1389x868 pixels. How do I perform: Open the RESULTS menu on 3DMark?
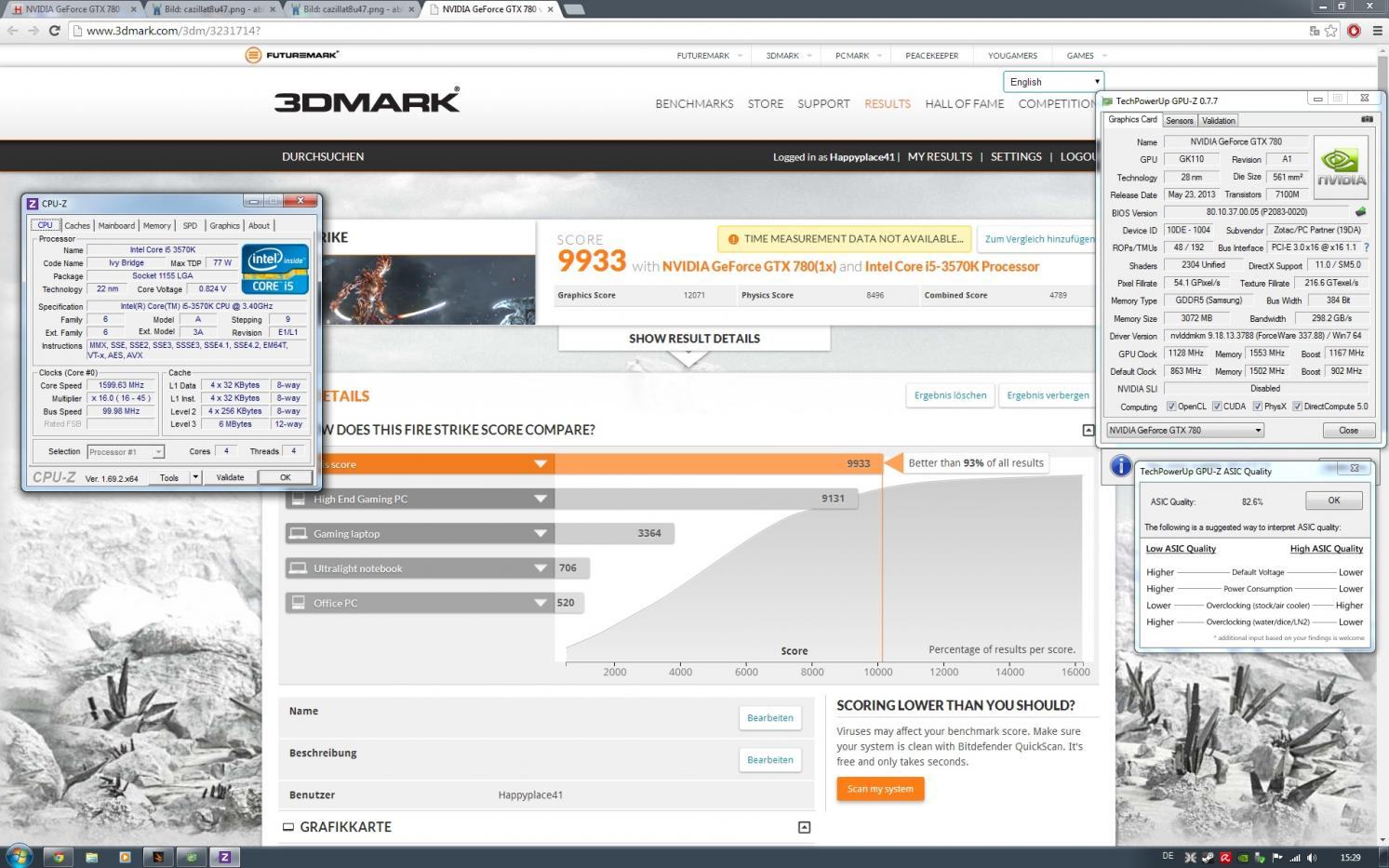point(887,103)
